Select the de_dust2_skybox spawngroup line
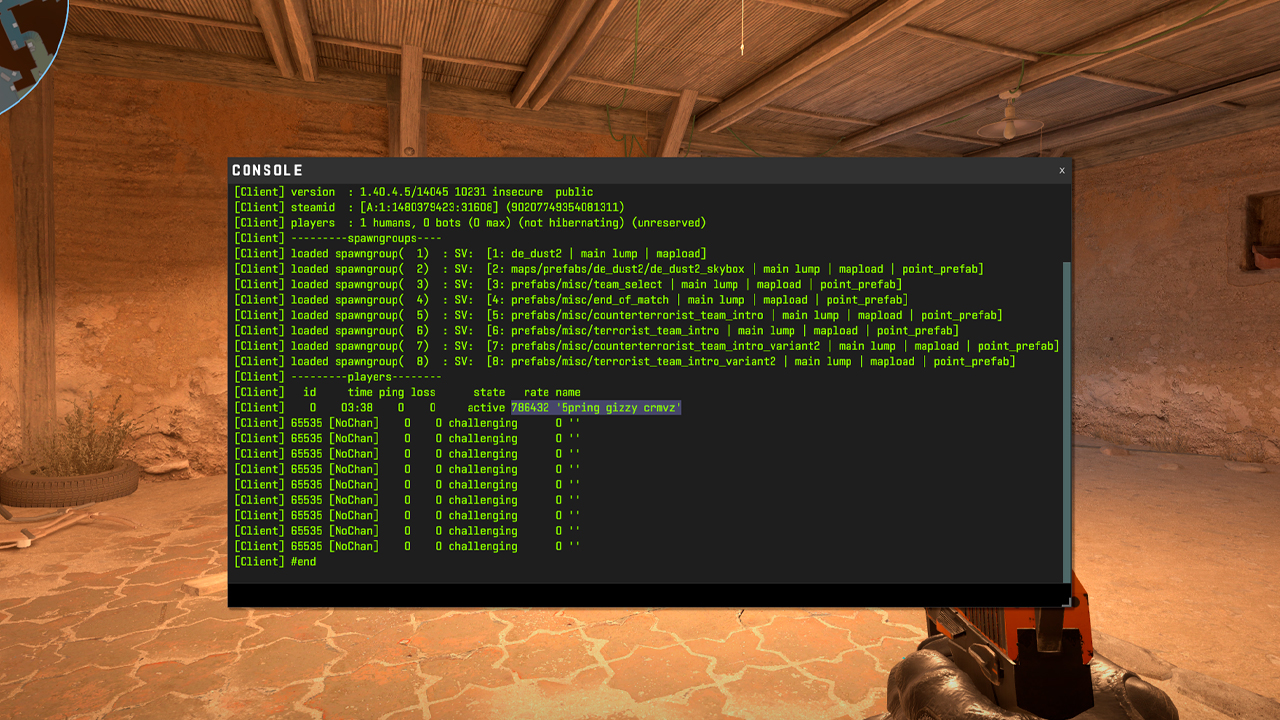The width and height of the screenshot is (1280, 720). point(608,269)
